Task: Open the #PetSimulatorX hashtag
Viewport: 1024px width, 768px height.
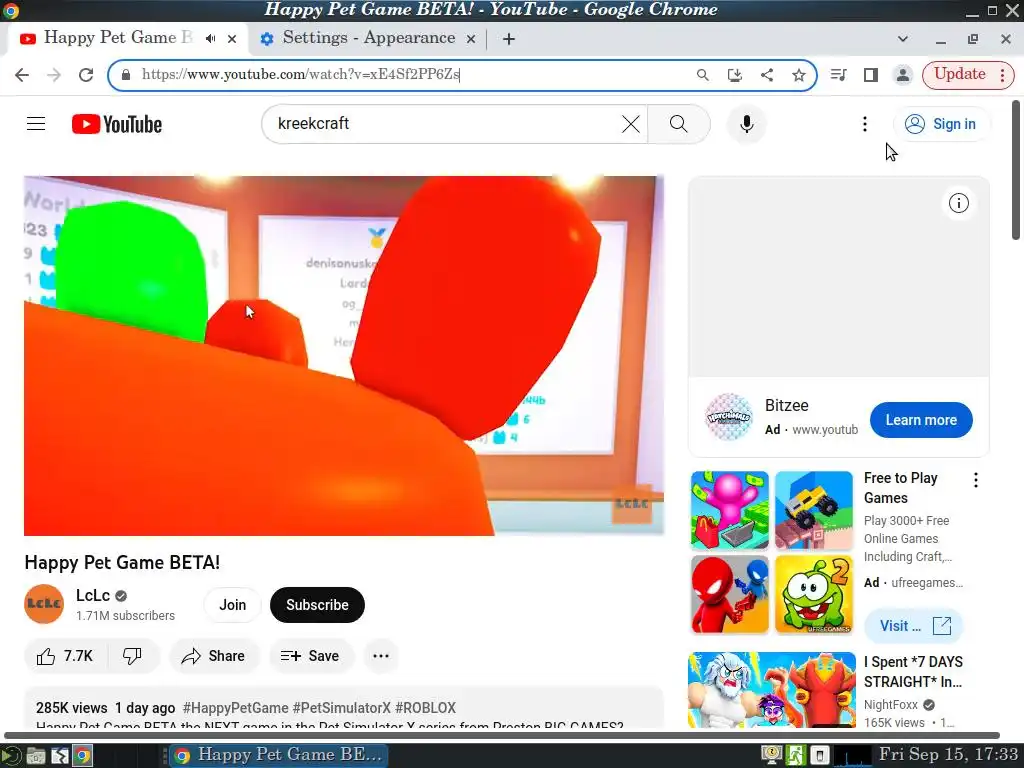Action: coord(342,708)
